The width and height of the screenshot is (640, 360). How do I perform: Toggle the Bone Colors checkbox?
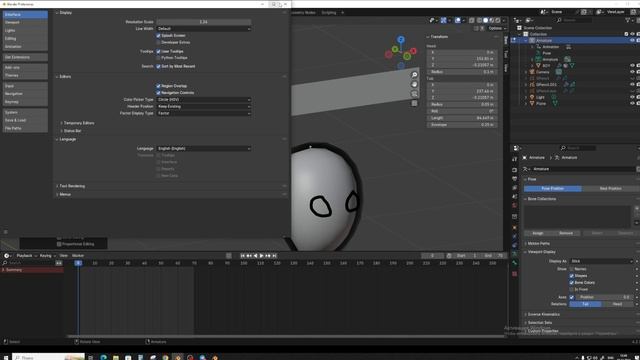point(571,282)
